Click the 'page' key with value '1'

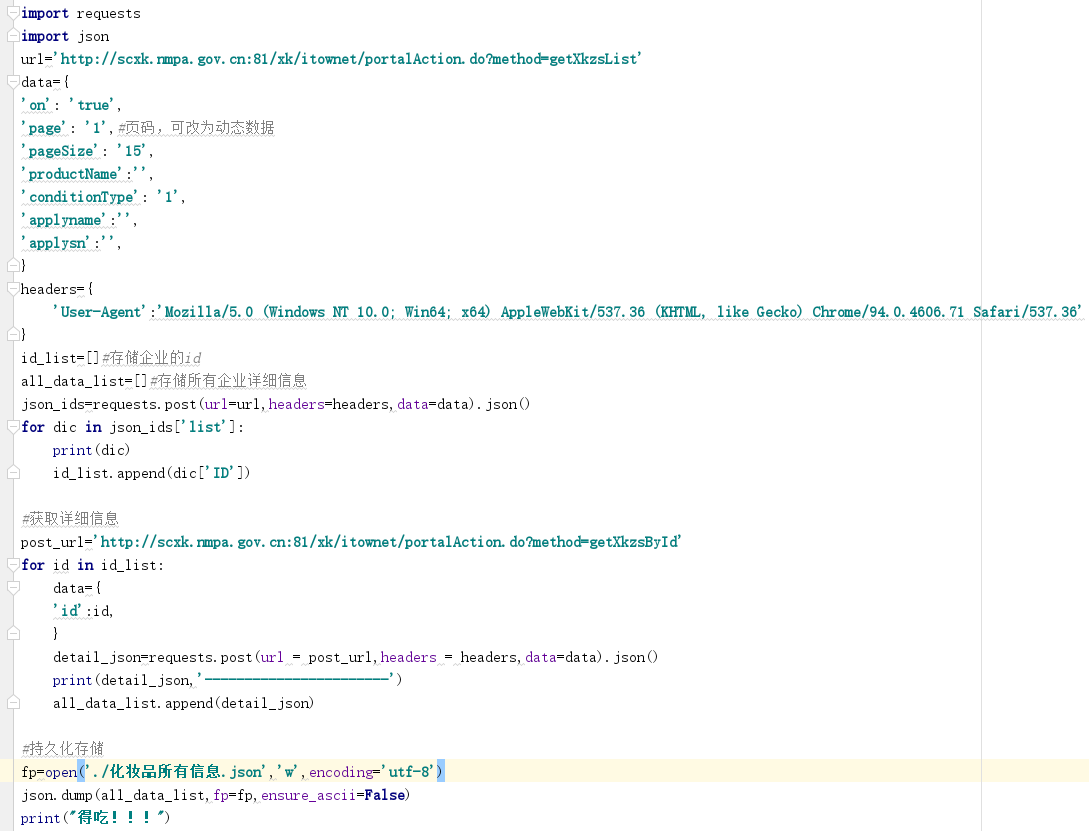45,128
